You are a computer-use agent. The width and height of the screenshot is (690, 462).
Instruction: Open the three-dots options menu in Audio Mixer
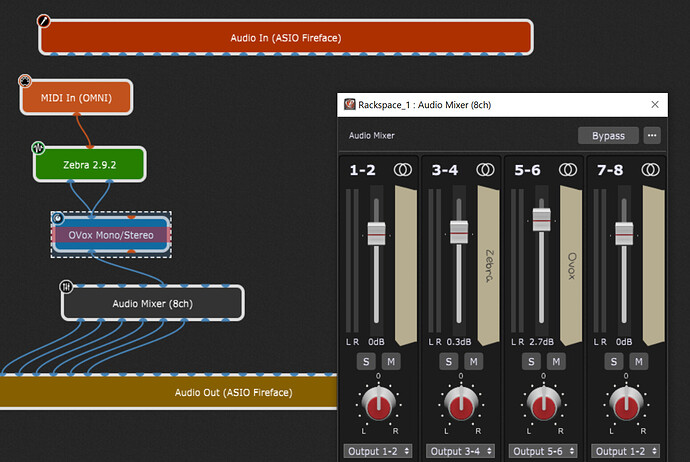pos(652,136)
